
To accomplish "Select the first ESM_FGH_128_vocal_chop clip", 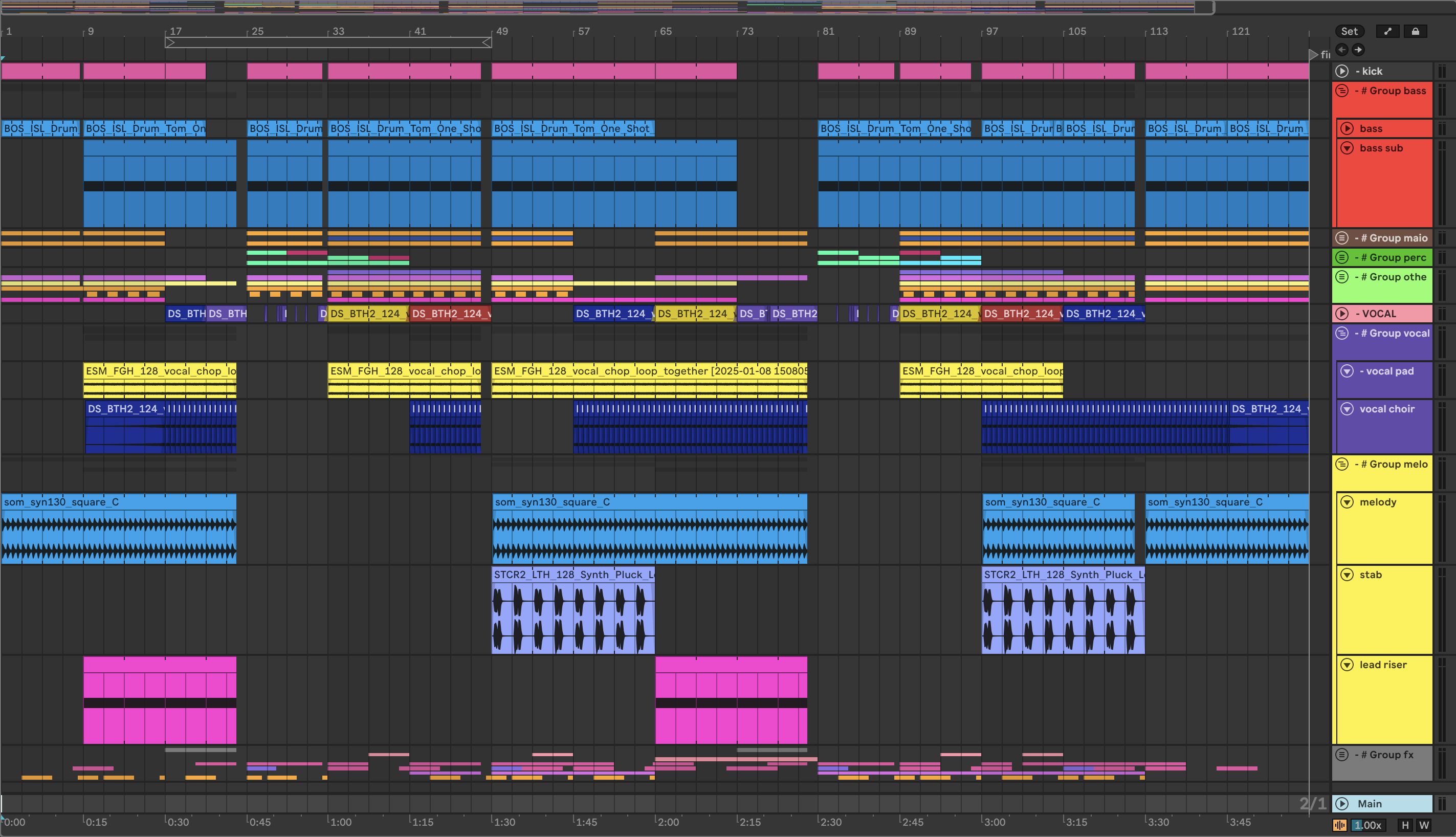I will click(160, 381).
